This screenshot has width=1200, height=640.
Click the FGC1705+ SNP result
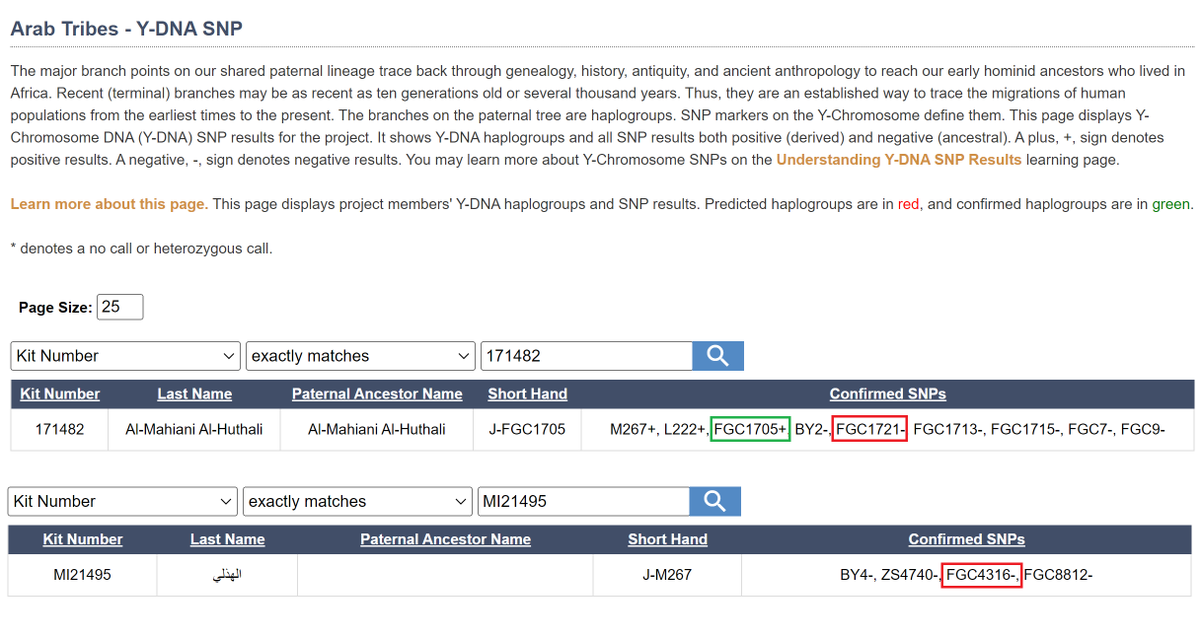point(751,430)
